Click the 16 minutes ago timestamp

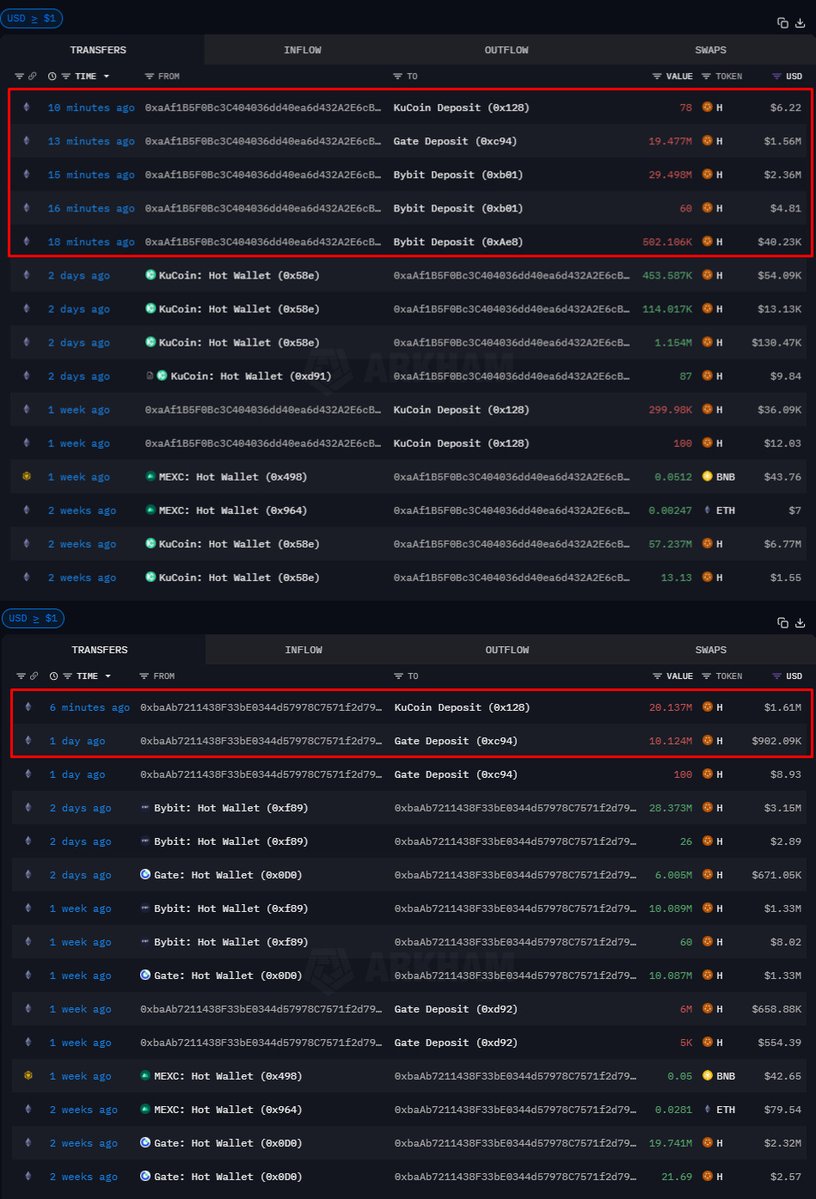click(x=91, y=208)
